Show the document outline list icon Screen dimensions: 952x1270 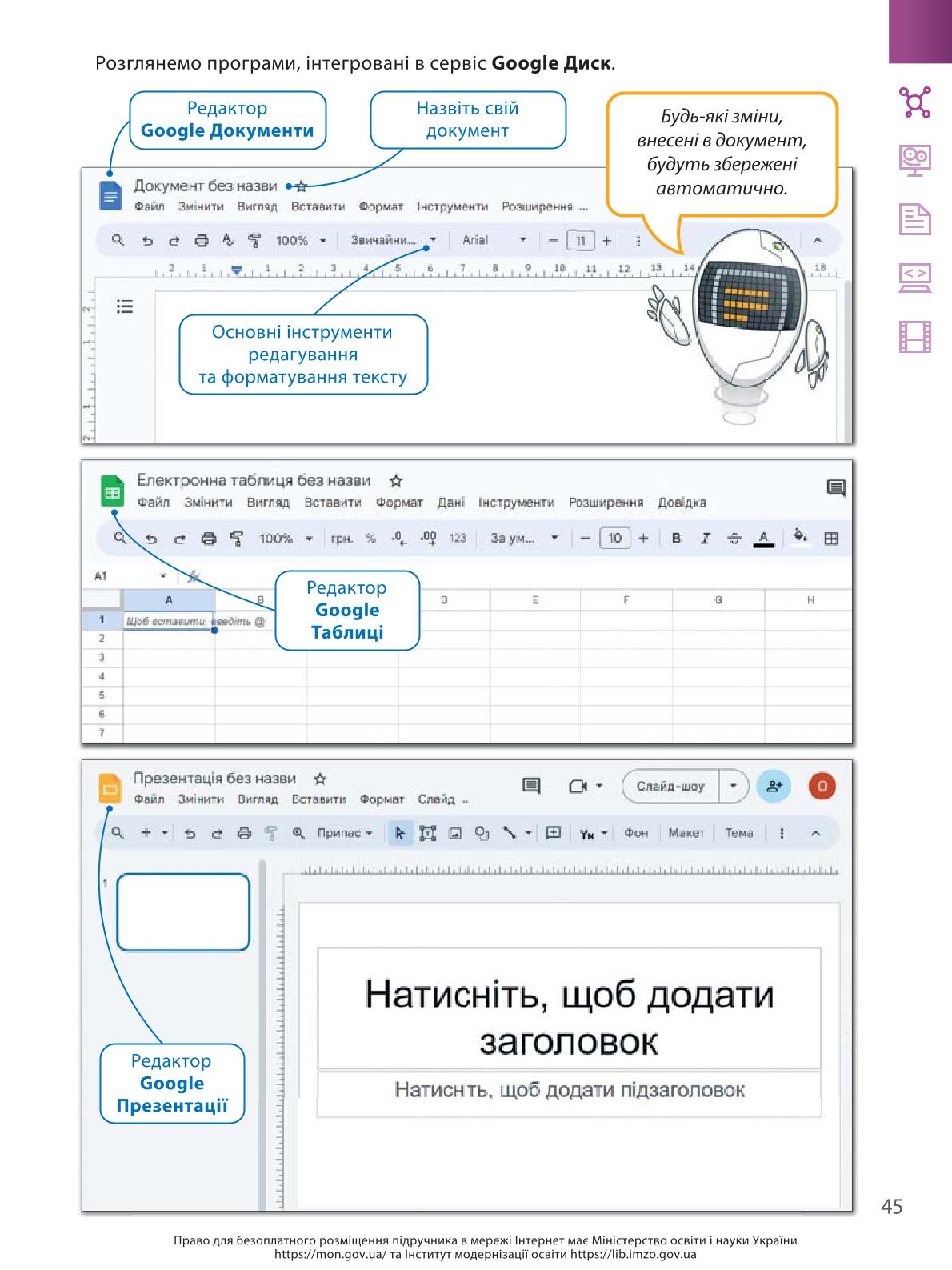tap(125, 306)
